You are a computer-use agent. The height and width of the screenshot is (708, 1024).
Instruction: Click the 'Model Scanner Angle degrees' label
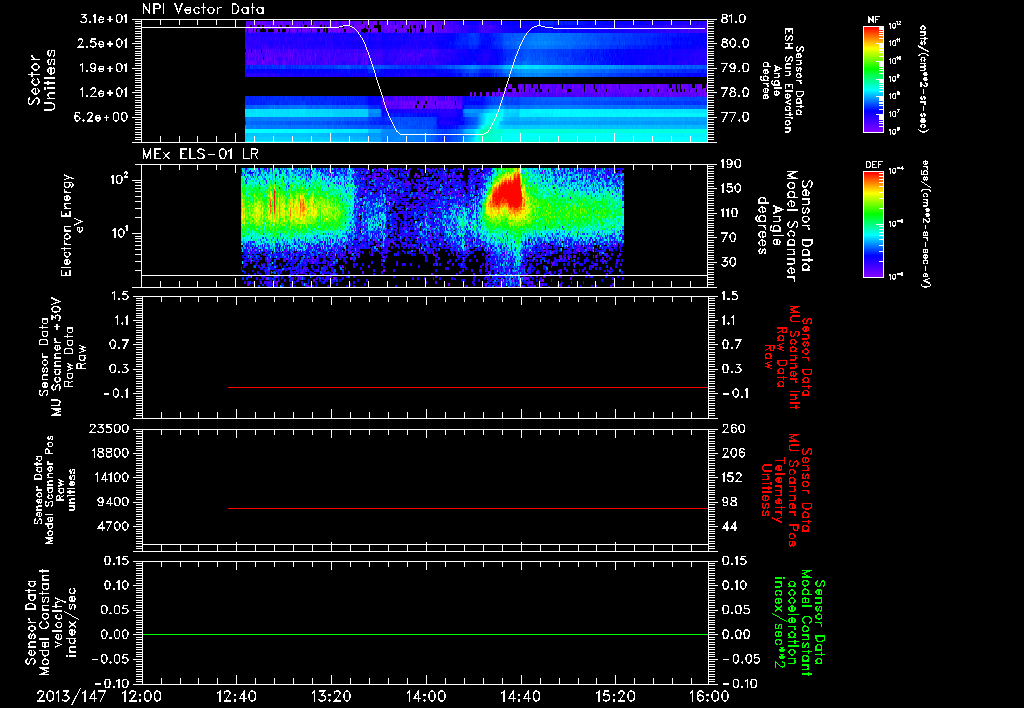coord(784,227)
